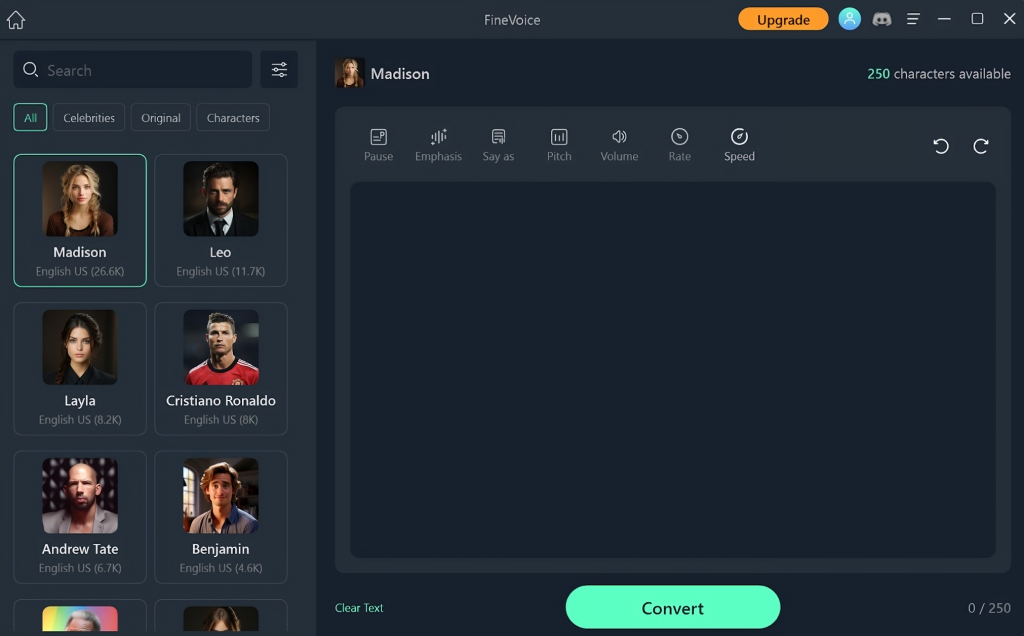
Task: Click the 'English US (8K)' label
Action: tap(221, 419)
